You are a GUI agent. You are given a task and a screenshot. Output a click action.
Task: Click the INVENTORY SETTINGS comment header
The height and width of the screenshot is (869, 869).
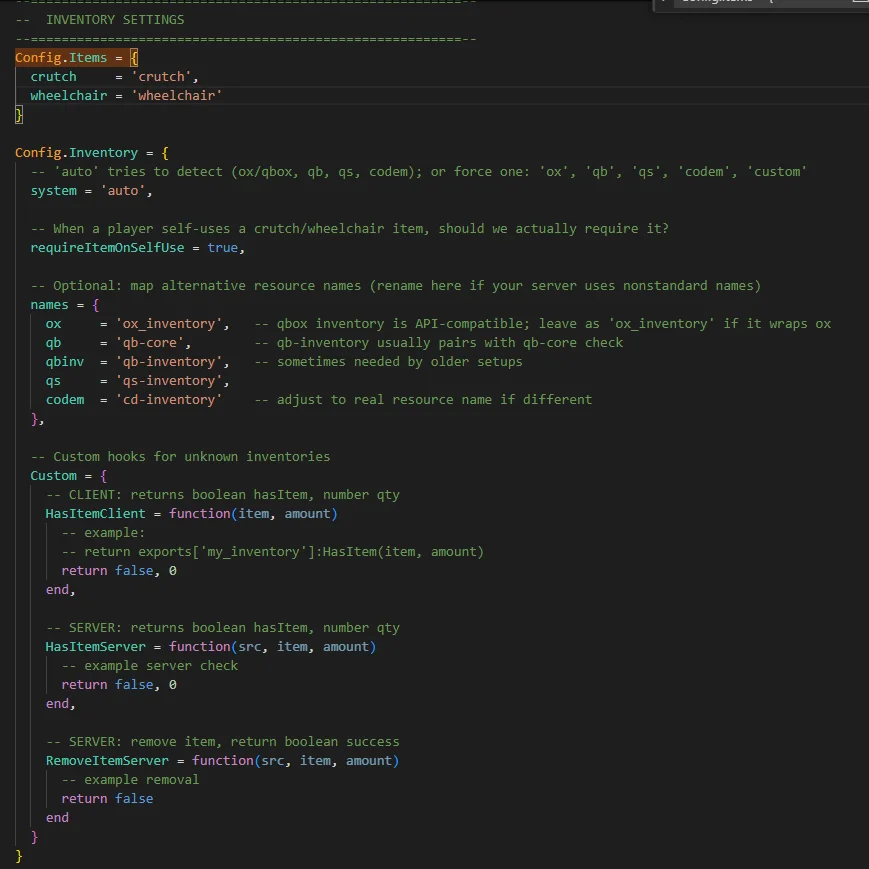coord(114,20)
